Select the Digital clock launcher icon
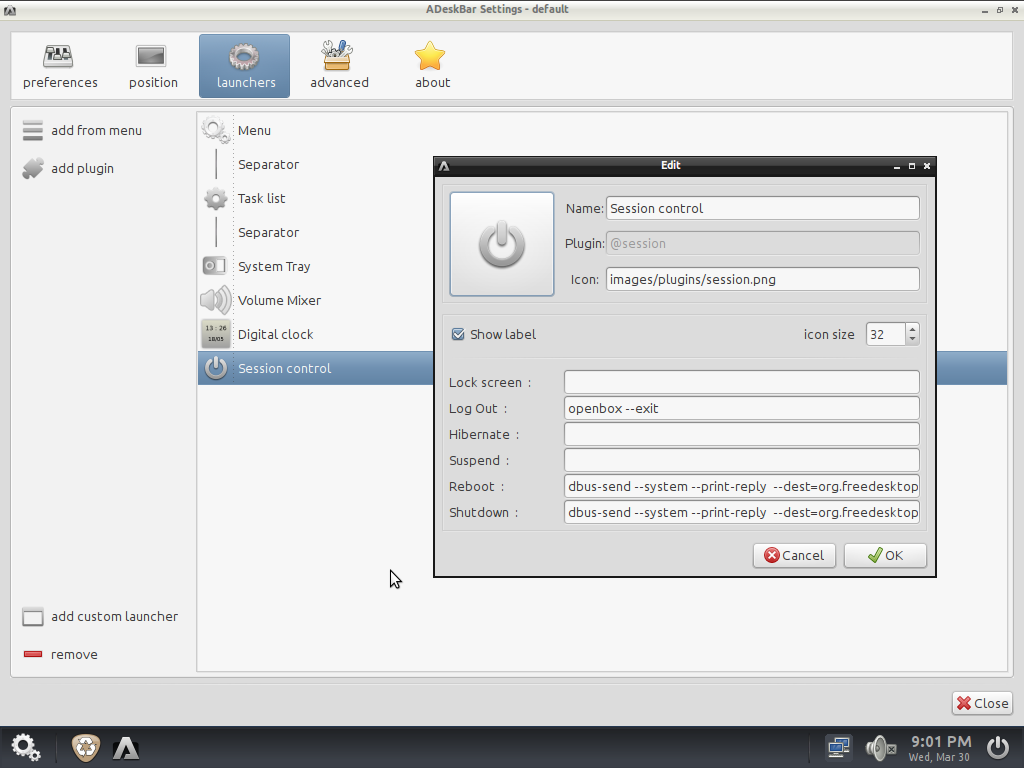Screen dimensions: 1024x768 215,334
